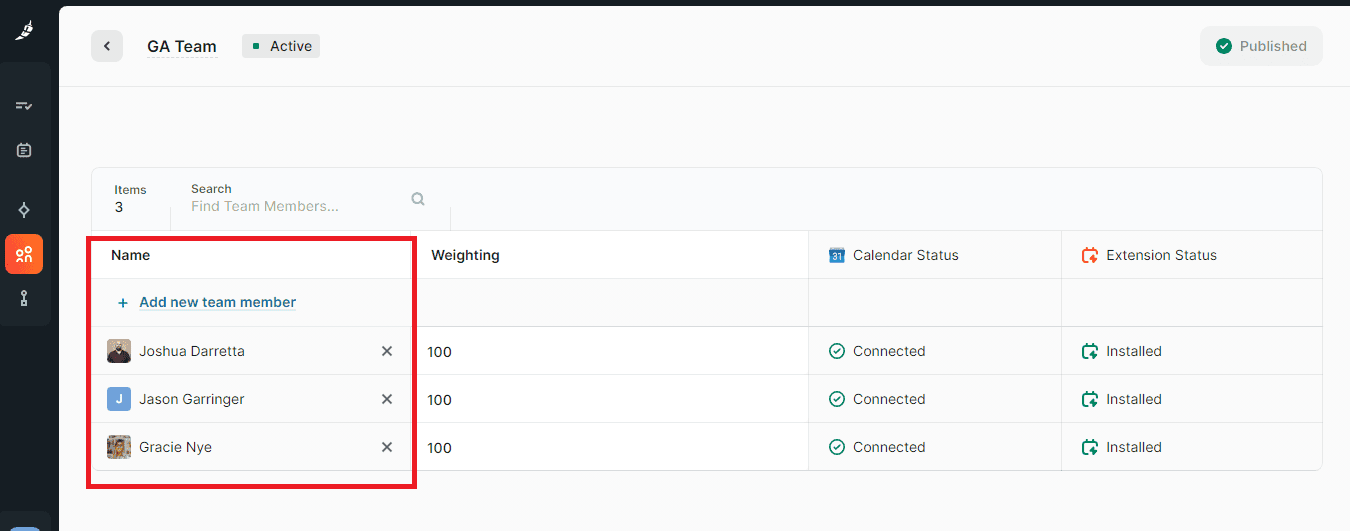
Task: Select the orange teams icon in sidebar
Action: click(24, 254)
